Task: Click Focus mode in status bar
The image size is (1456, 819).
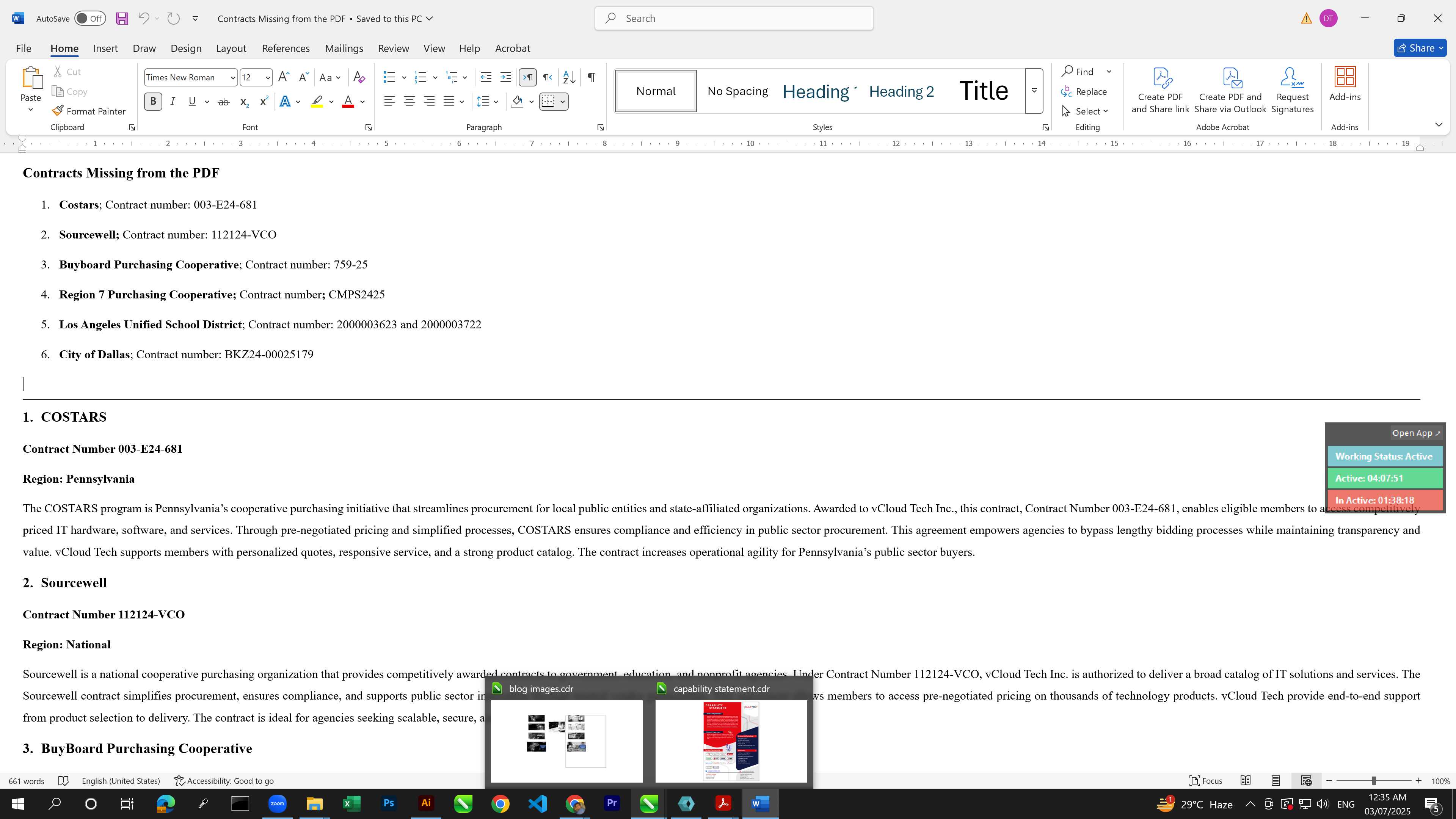Action: click(x=1206, y=781)
